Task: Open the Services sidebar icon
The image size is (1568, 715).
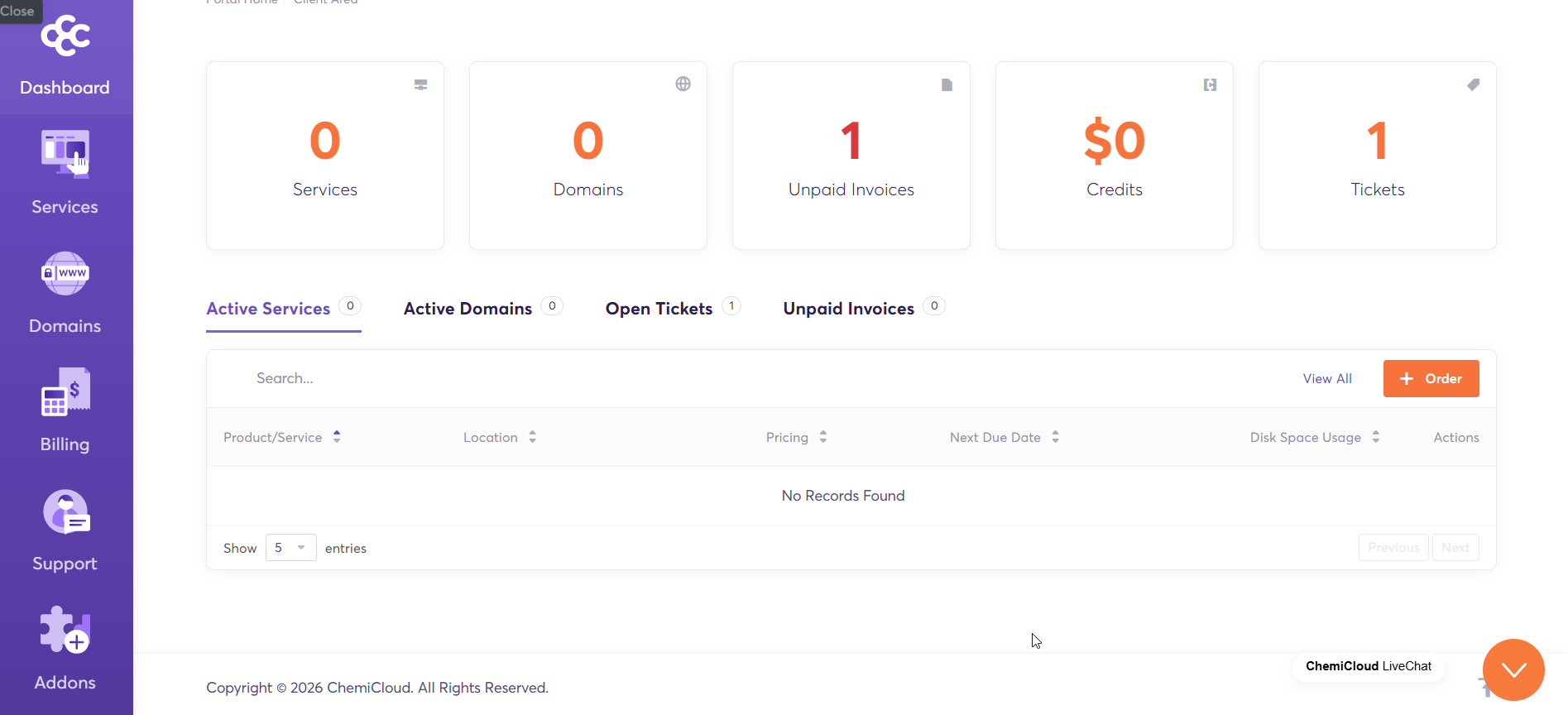Action: coord(65,154)
